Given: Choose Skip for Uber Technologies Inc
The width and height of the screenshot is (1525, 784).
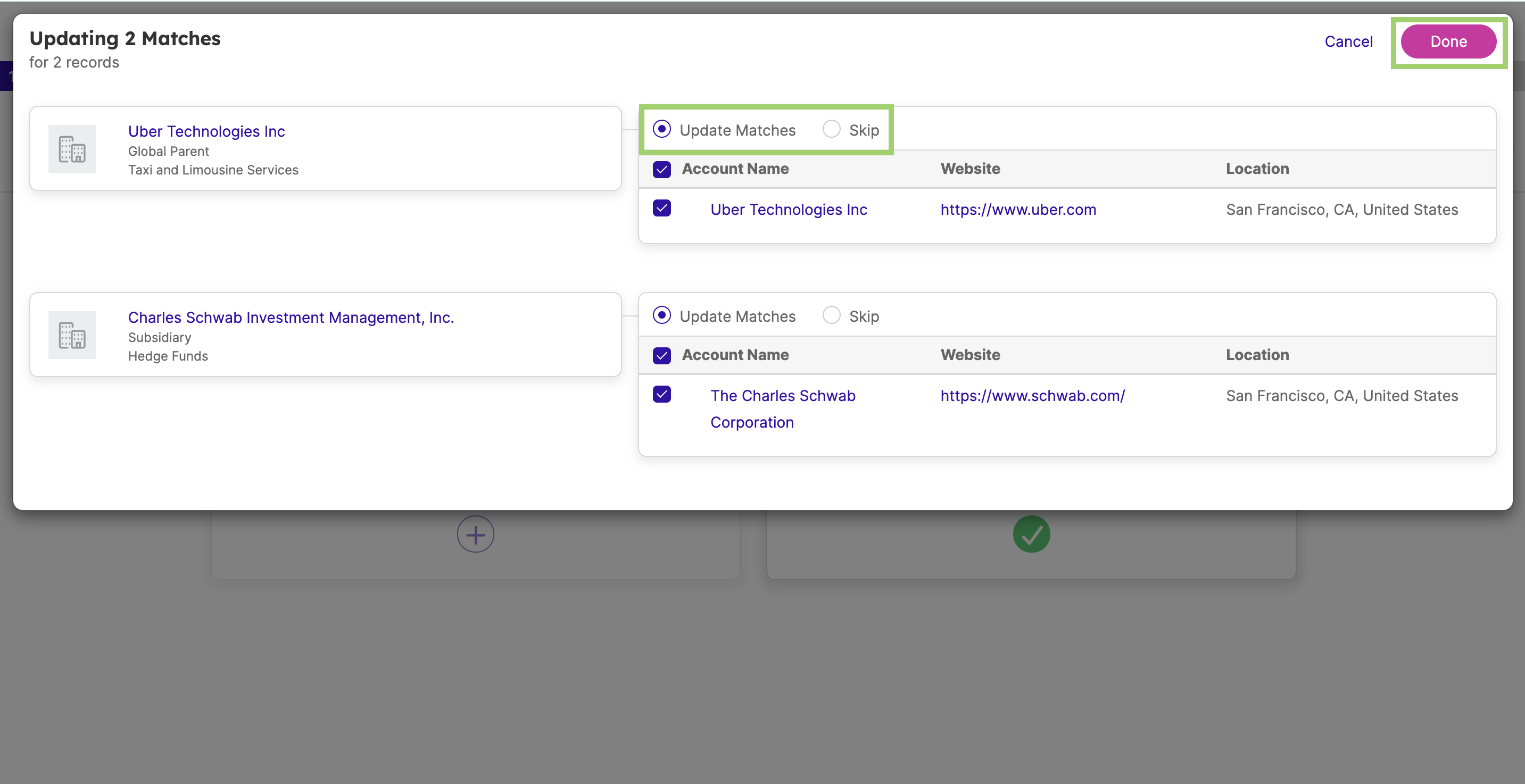Looking at the screenshot, I should 831,129.
